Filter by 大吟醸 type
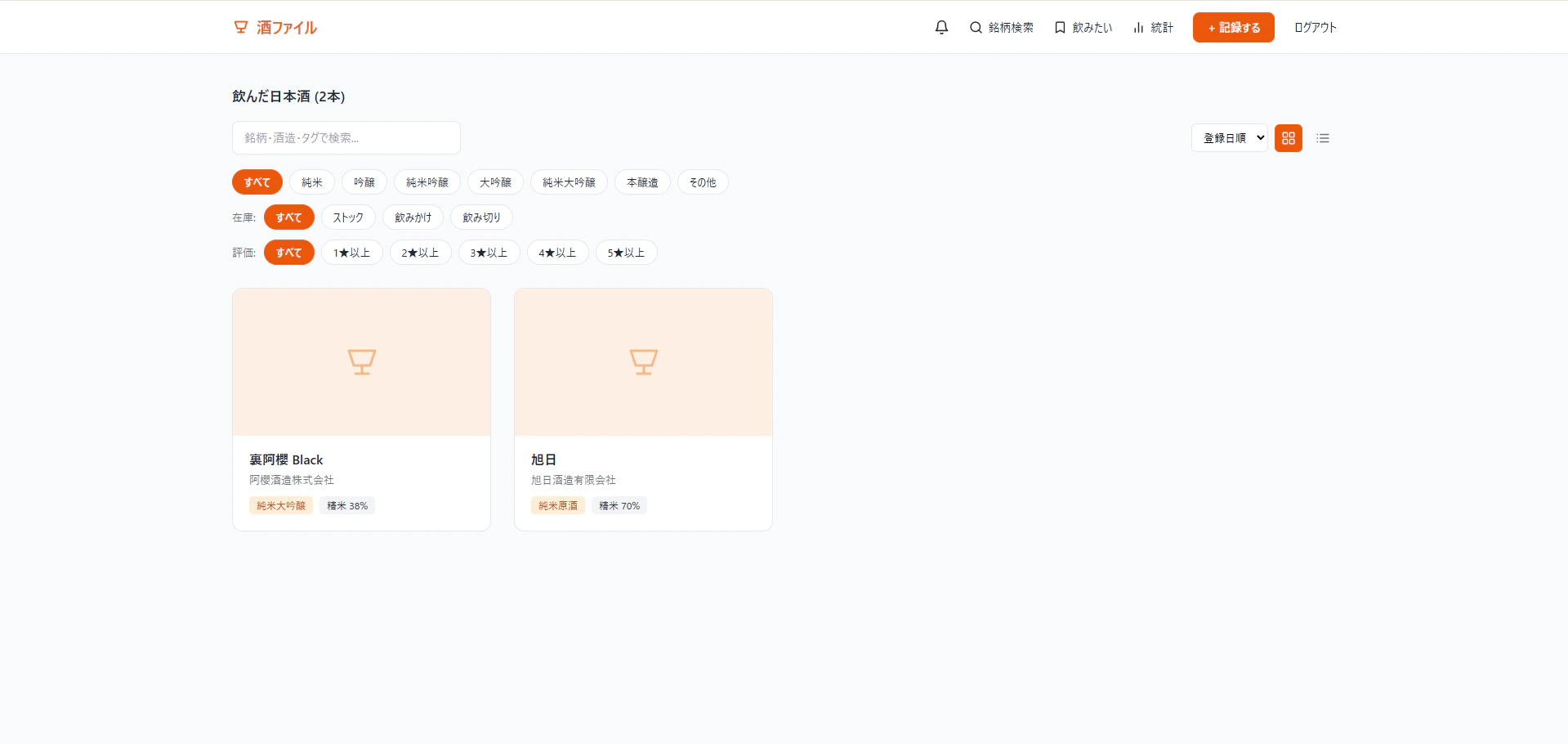This screenshot has height=744, width=1568. tap(495, 182)
